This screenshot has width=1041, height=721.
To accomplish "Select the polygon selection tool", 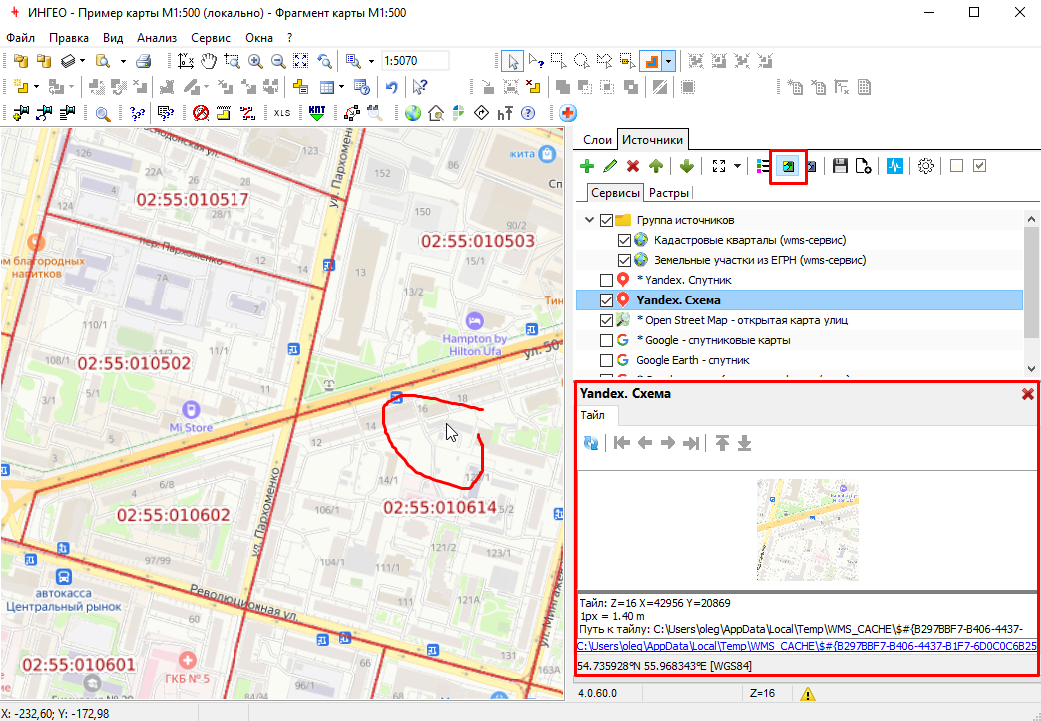I will [x=604, y=61].
